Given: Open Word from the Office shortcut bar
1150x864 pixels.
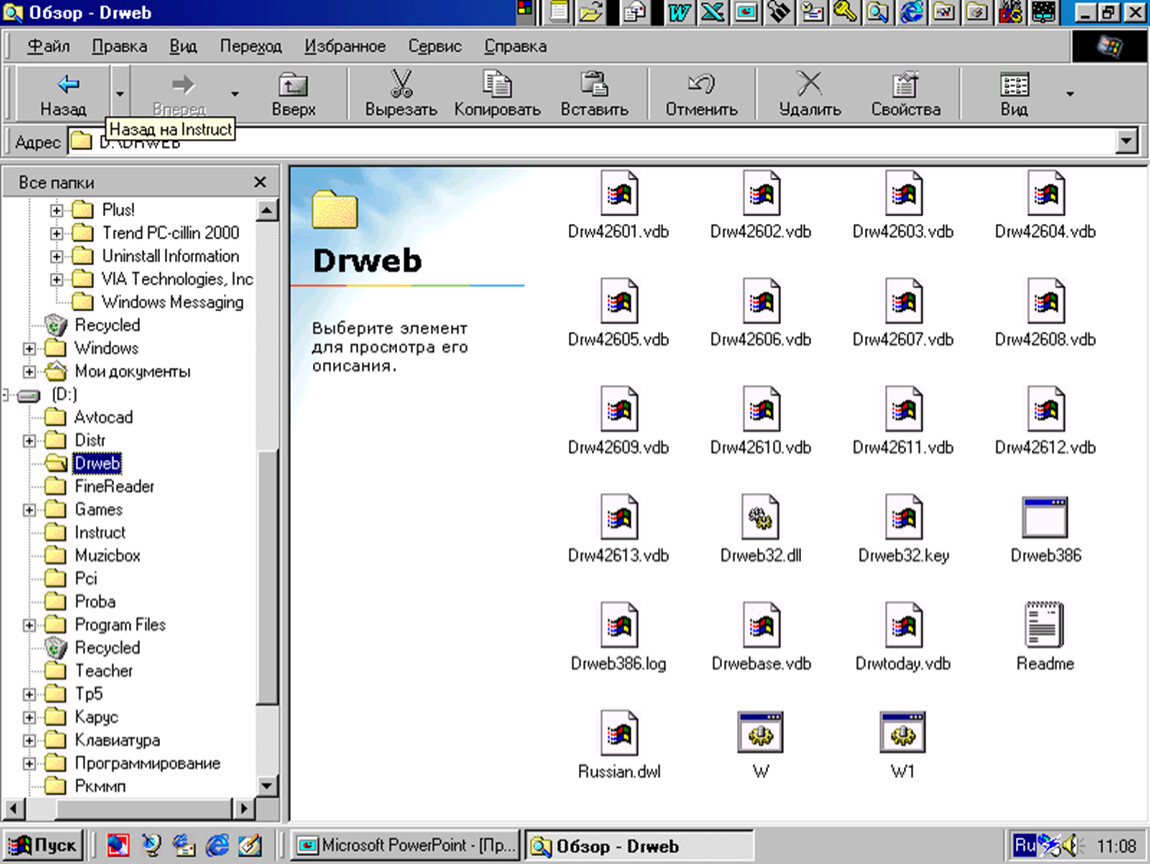Looking at the screenshot, I should (679, 12).
